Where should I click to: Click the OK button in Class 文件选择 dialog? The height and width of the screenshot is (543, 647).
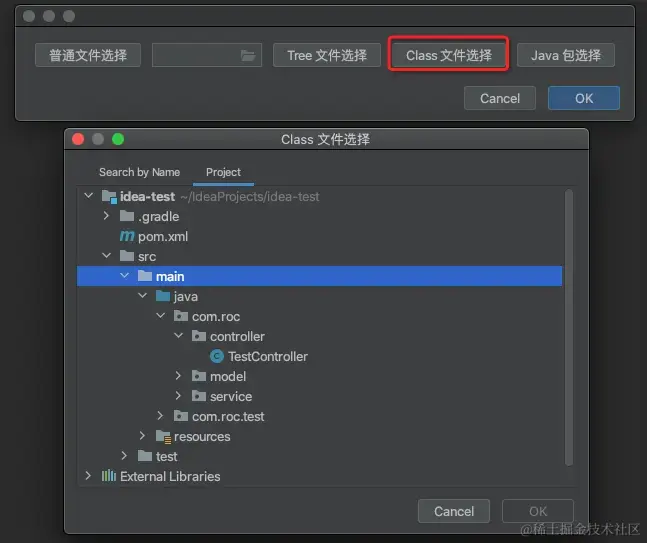pos(538,511)
